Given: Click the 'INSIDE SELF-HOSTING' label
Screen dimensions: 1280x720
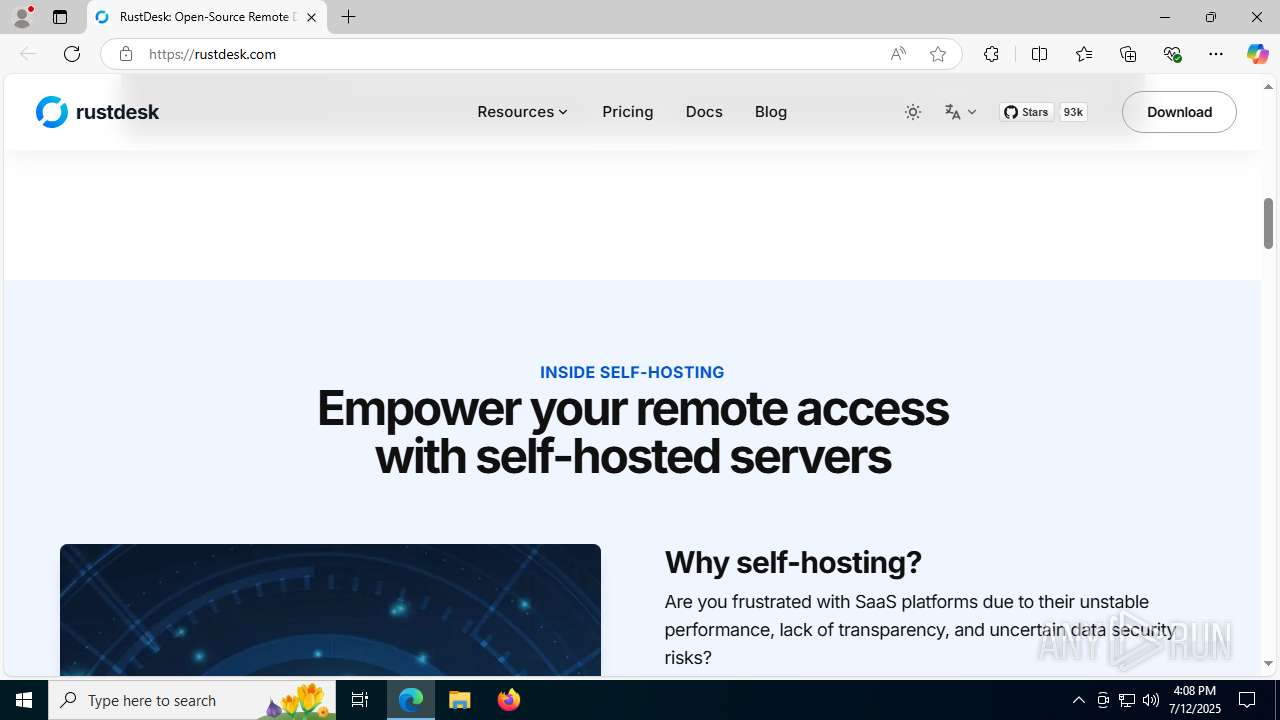Looking at the screenshot, I should (632, 372).
